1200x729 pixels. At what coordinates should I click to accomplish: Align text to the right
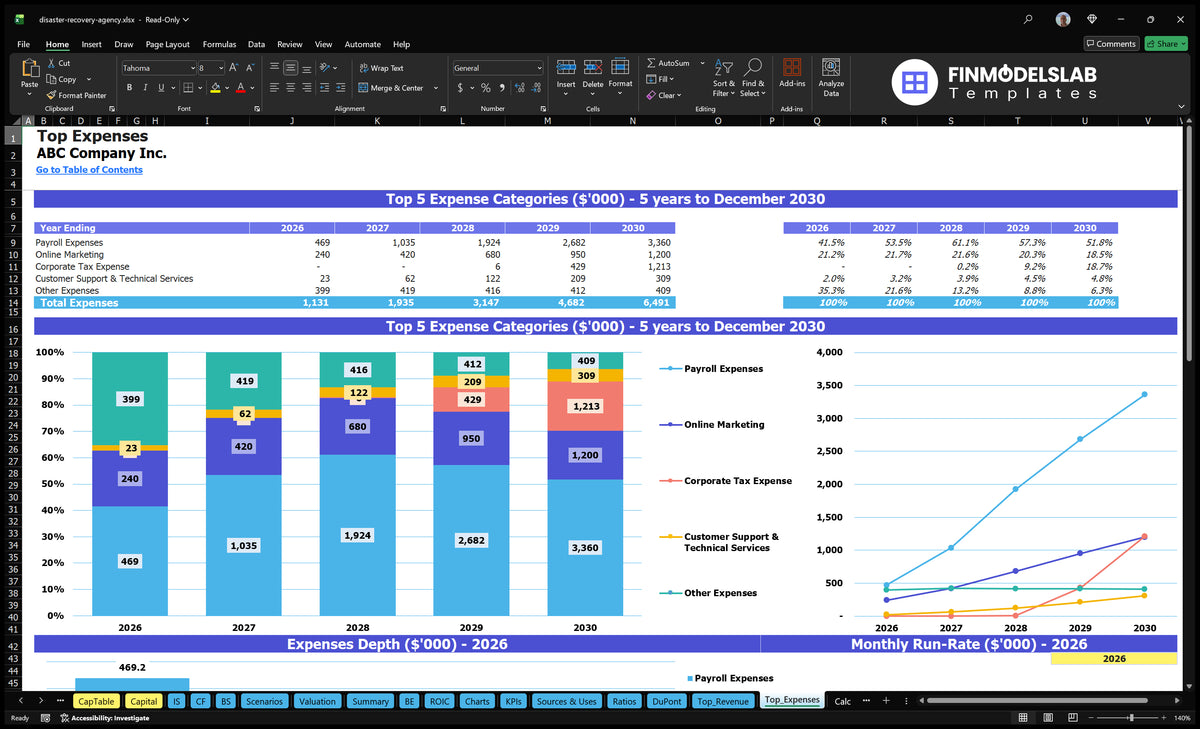point(307,88)
